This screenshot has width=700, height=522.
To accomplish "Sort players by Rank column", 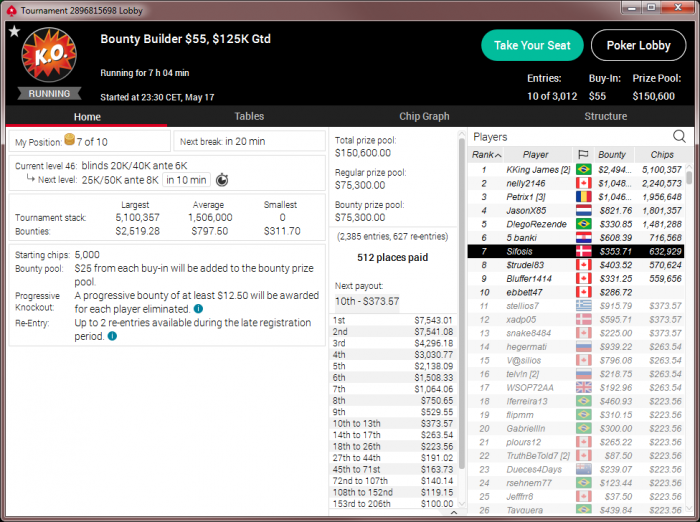I will (x=486, y=155).
